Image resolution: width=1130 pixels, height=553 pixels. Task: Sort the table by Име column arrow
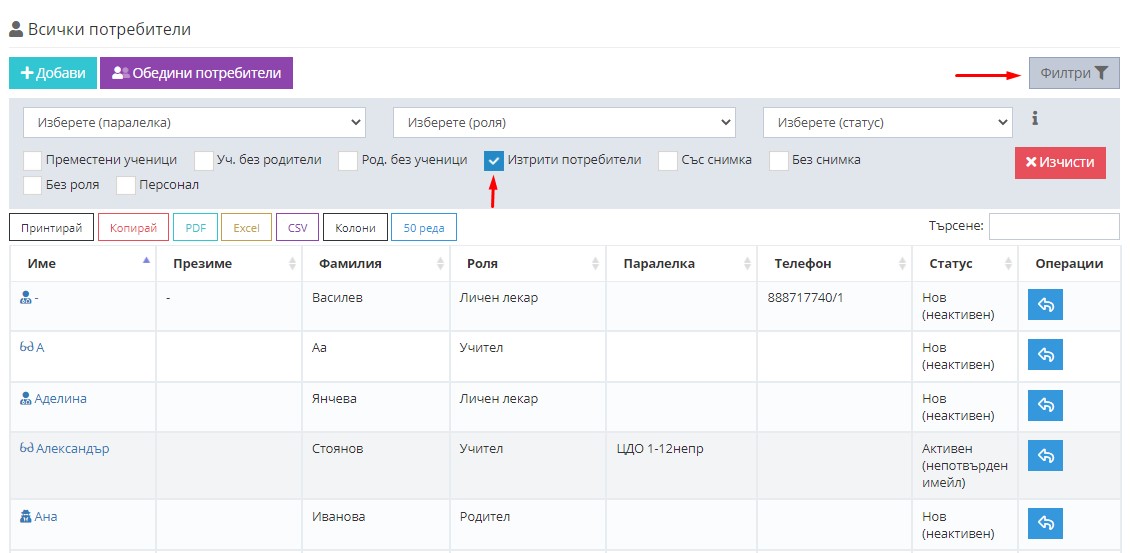pyautogui.click(x=146, y=262)
